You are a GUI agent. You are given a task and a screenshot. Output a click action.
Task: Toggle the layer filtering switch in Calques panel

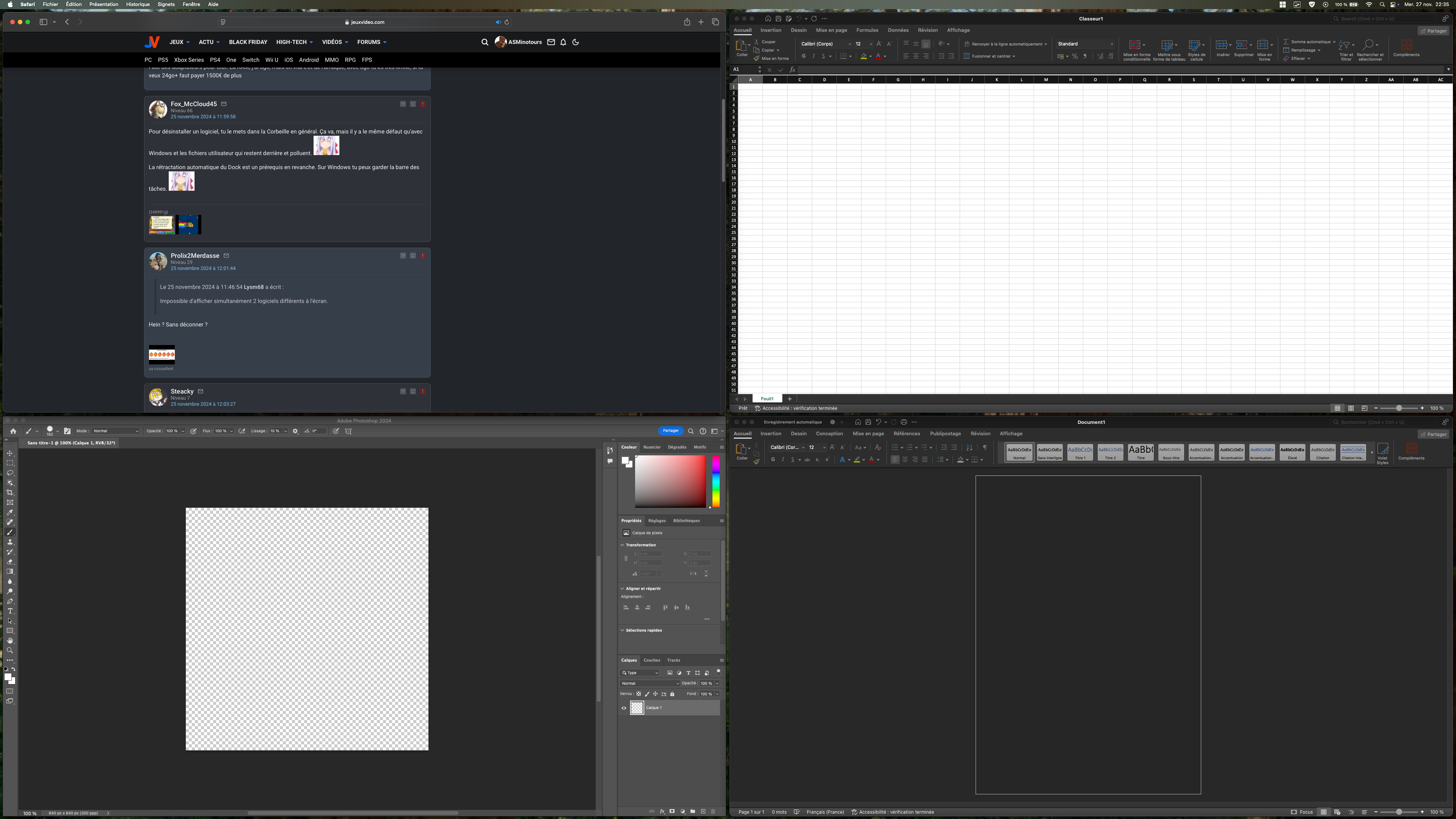(719, 672)
